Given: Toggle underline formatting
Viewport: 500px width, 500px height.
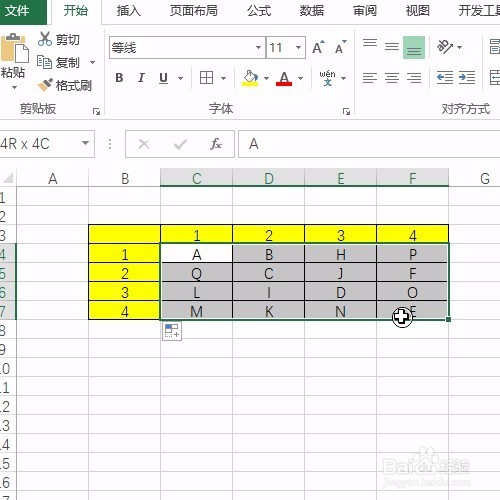Looking at the screenshot, I should coord(163,78).
